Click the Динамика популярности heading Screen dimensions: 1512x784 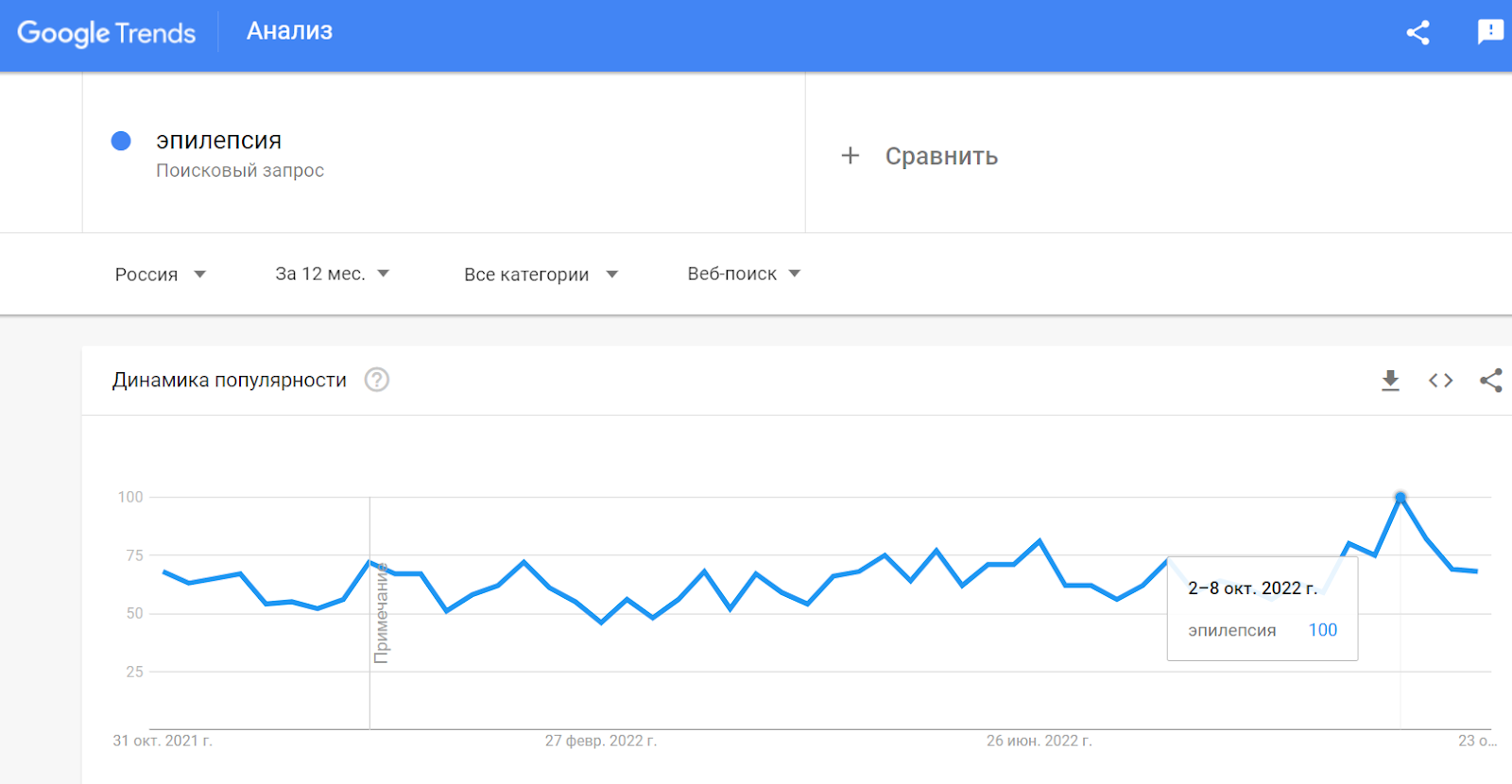tap(230, 380)
